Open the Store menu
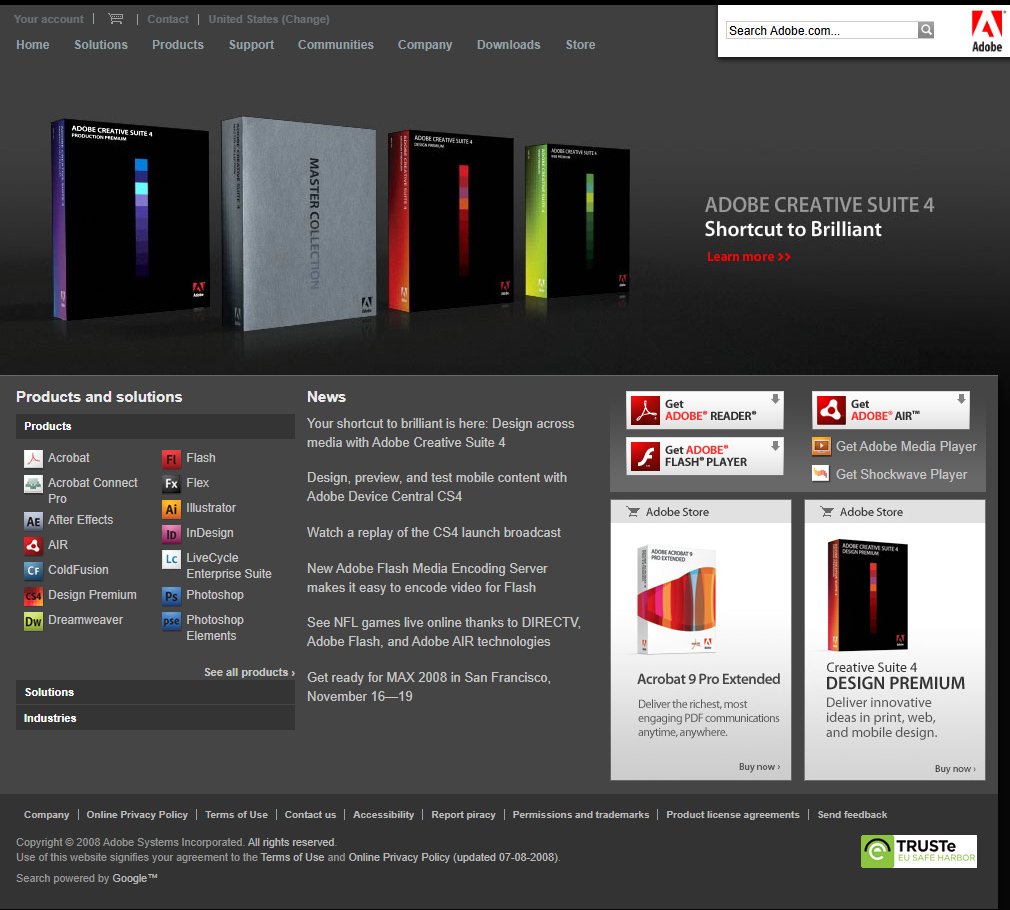This screenshot has height=910, width=1010. pyautogui.click(x=580, y=44)
